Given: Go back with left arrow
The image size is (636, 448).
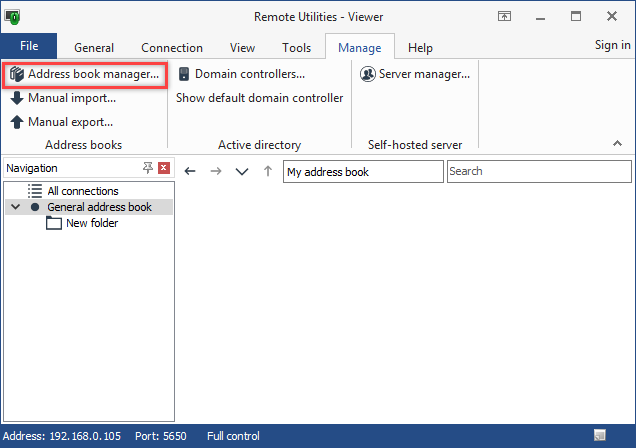Looking at the screenshot, I should (191, 172).
